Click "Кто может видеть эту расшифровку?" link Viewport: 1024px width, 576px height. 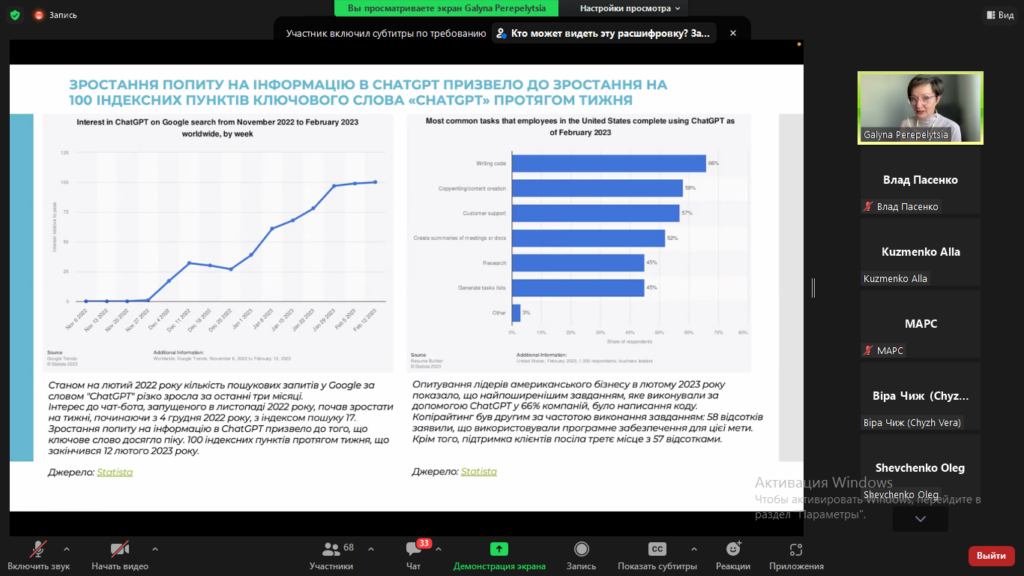tap(604, 33)
